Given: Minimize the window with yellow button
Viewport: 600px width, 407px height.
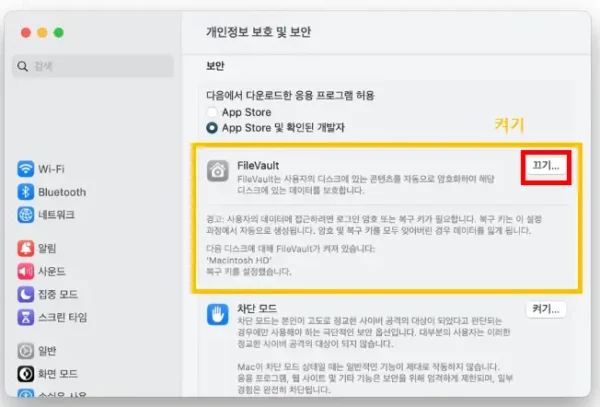Looking at the screenshot, I should (42, 33).
